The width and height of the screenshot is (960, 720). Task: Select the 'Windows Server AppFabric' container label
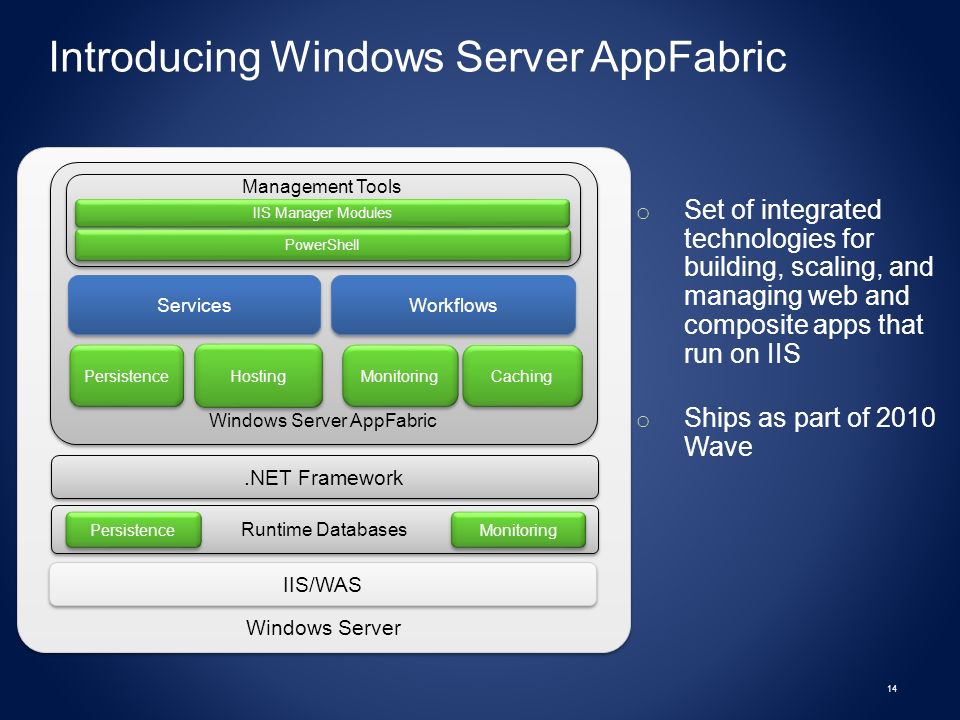[323, 421]
